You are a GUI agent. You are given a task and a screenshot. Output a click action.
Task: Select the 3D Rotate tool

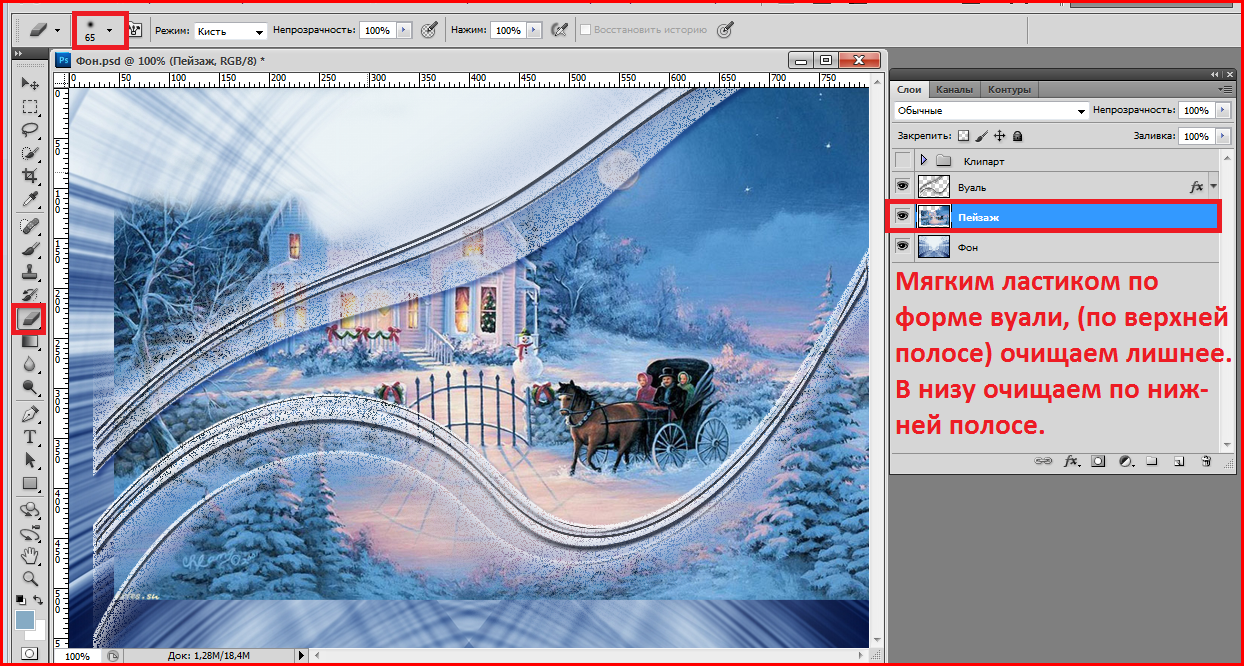click(30, 509)
